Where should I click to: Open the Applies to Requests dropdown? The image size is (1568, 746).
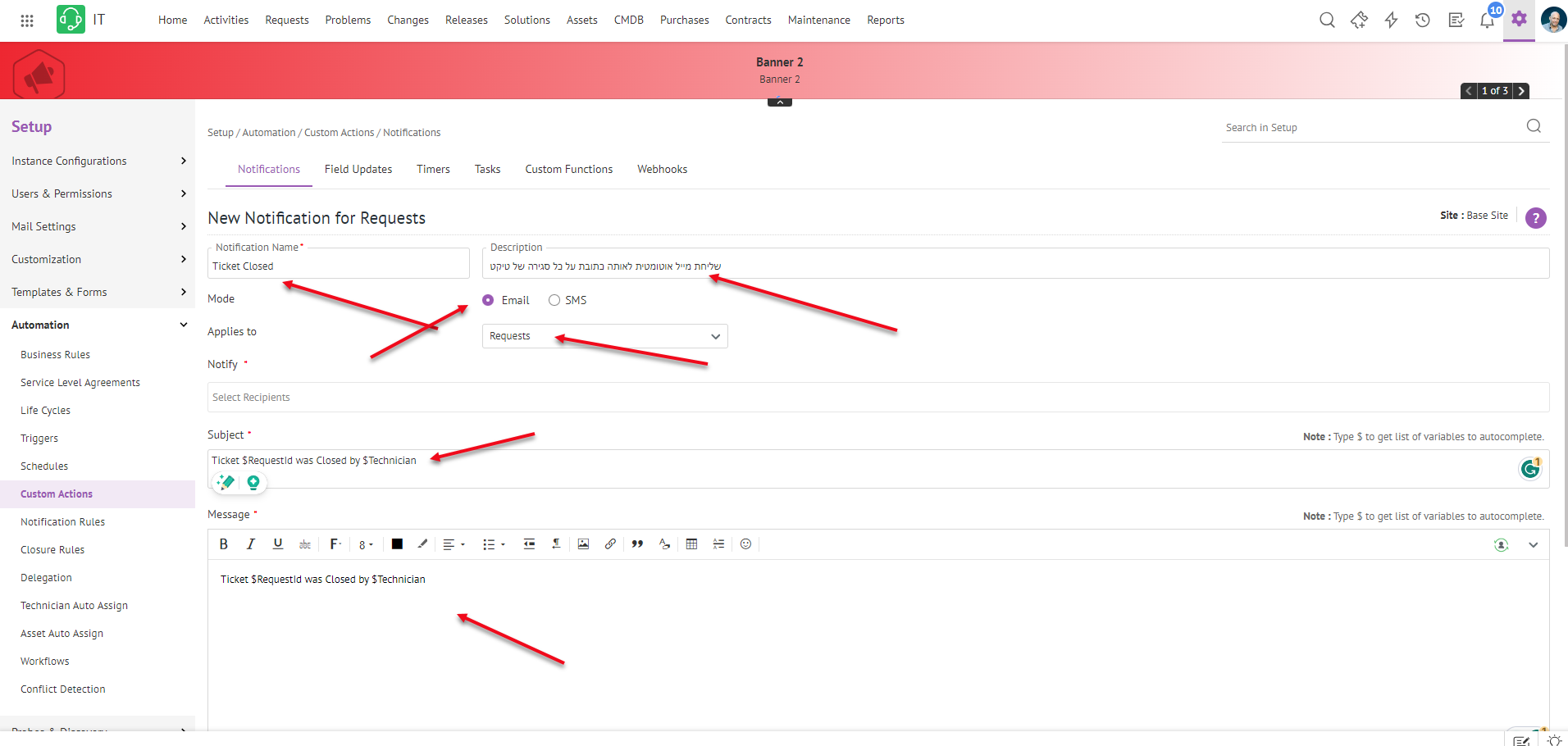604,336
